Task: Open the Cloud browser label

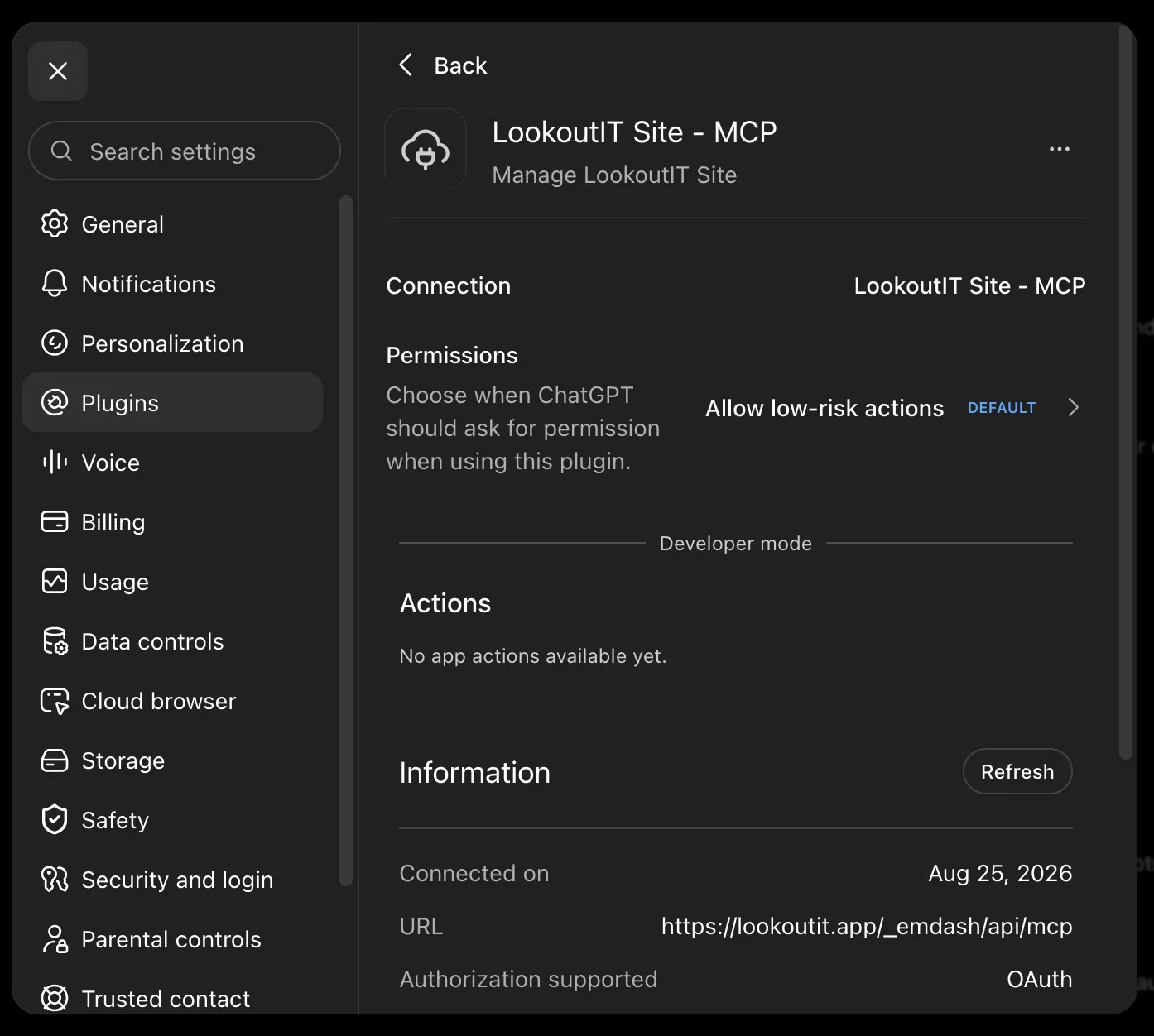Action: click(159, 701)
